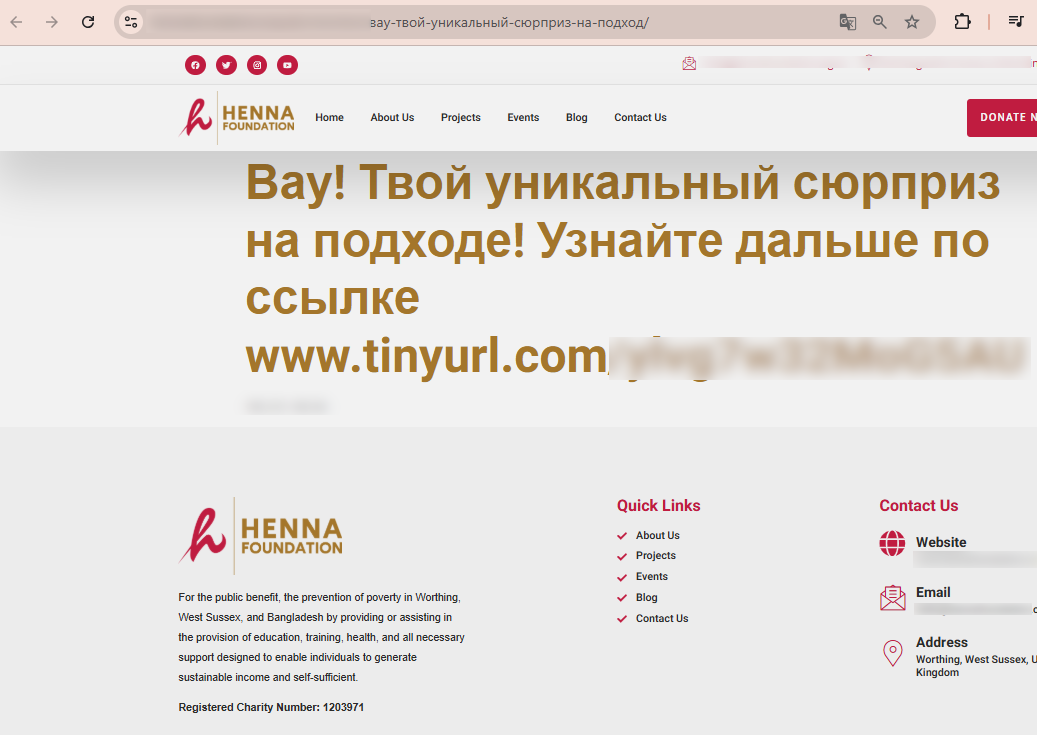Open Contact Us link in Quick Links
The height and width of the screenshot is (735, 1037).
[x=662, y=619]
